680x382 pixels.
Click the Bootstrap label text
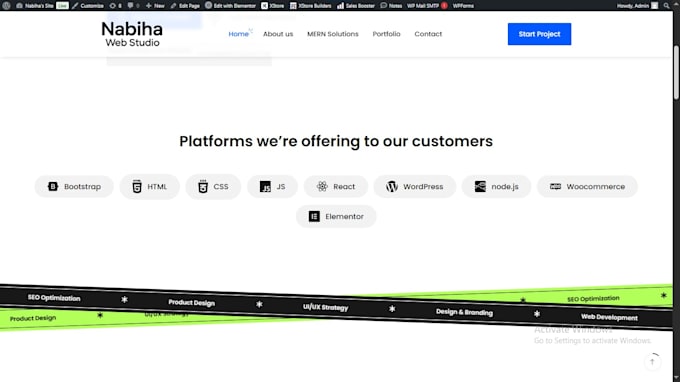[82, 186]
